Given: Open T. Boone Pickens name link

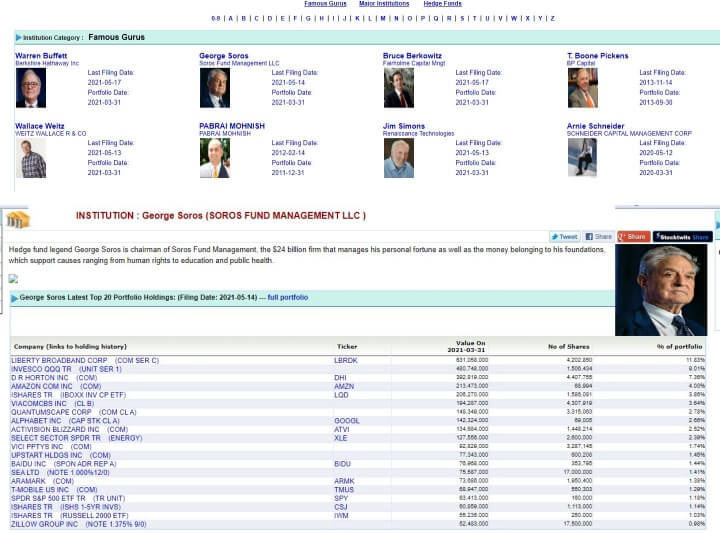Looking at the screenshot, I should pos(597,56).
